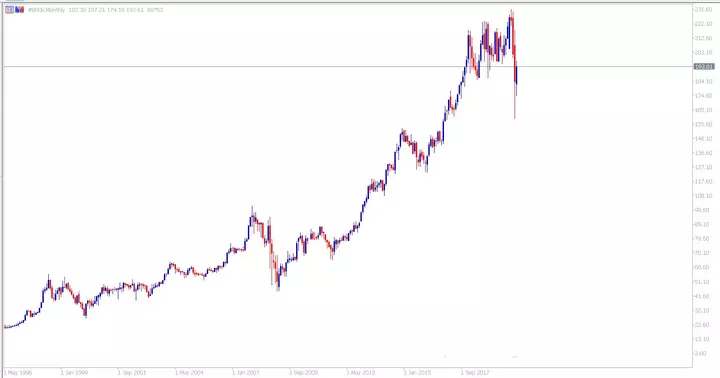Image resolution: width=720 pixels, height=378 pixels.
Task: Click the 146.10 price scale label
Action: (703, 138)
